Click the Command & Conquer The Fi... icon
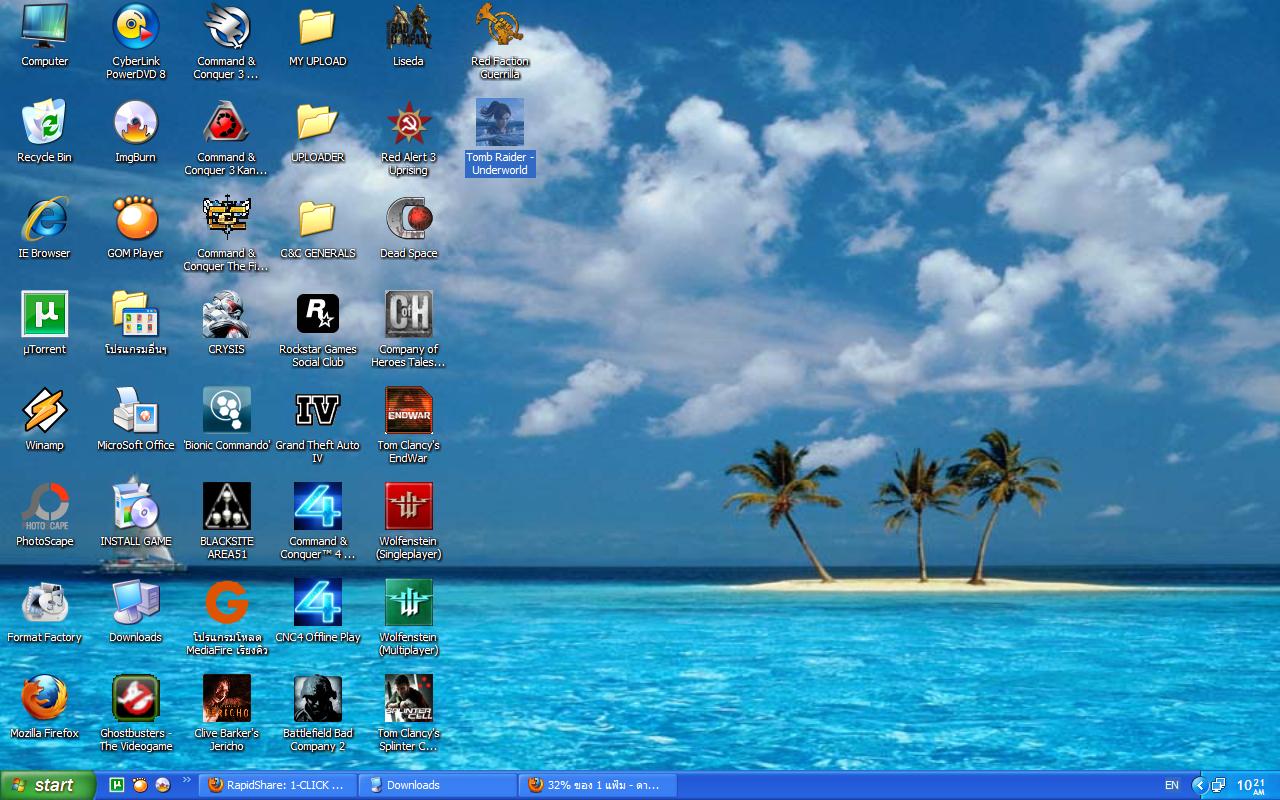1280x800 pixels. pyautogui.click(x=226, y=219)
